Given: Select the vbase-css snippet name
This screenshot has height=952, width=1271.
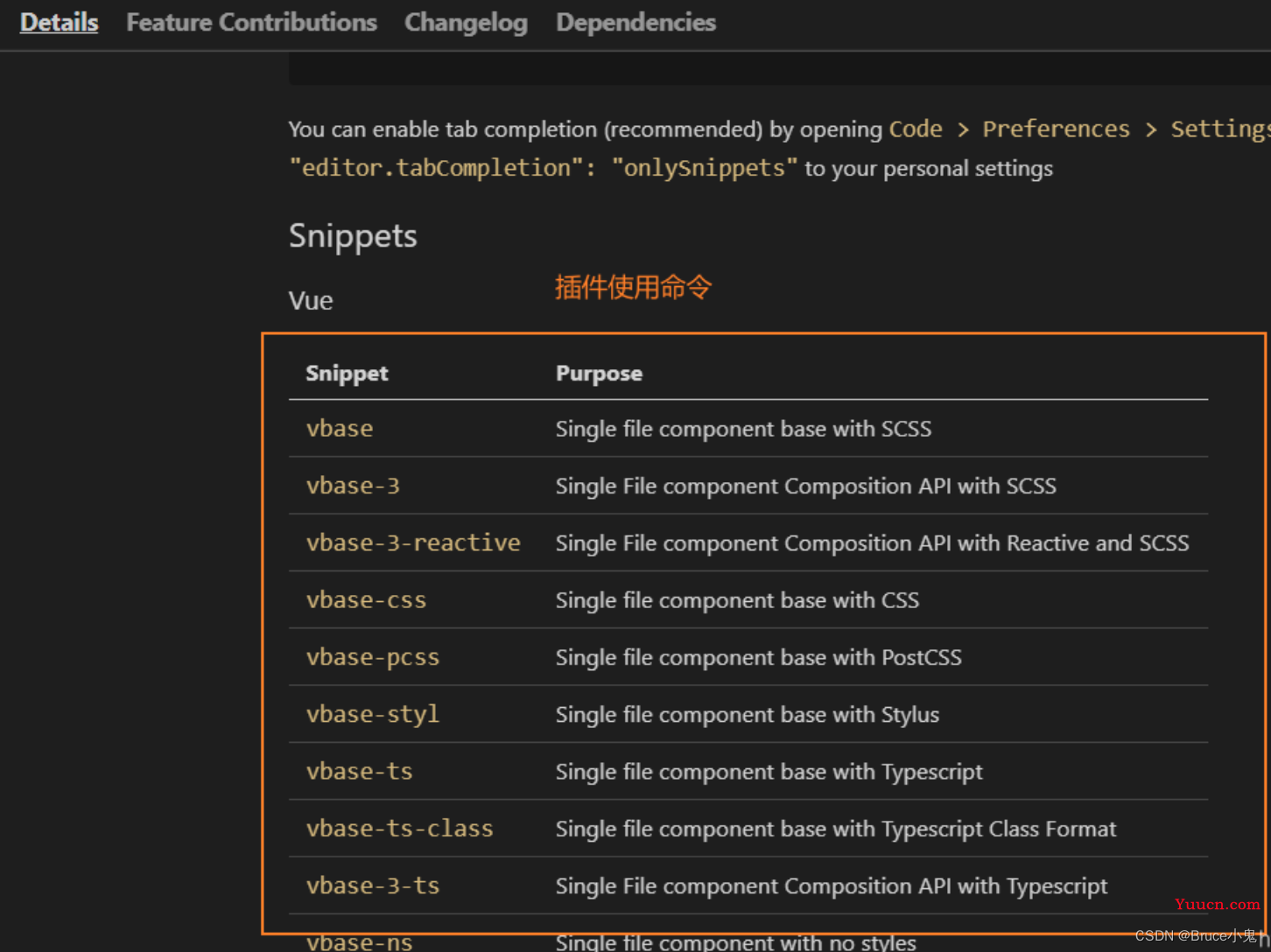Looking at the screenshot, I should 366,600.
